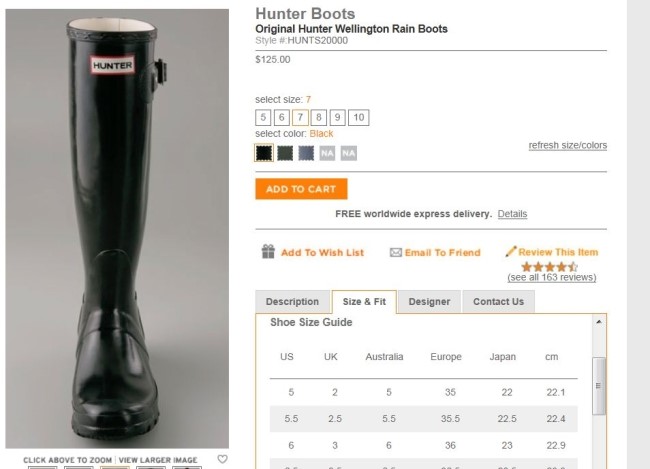Viewport: 650px width, 469px height.
Task: Open see all 163 reviews link
Action: click(x=552, y=277)
